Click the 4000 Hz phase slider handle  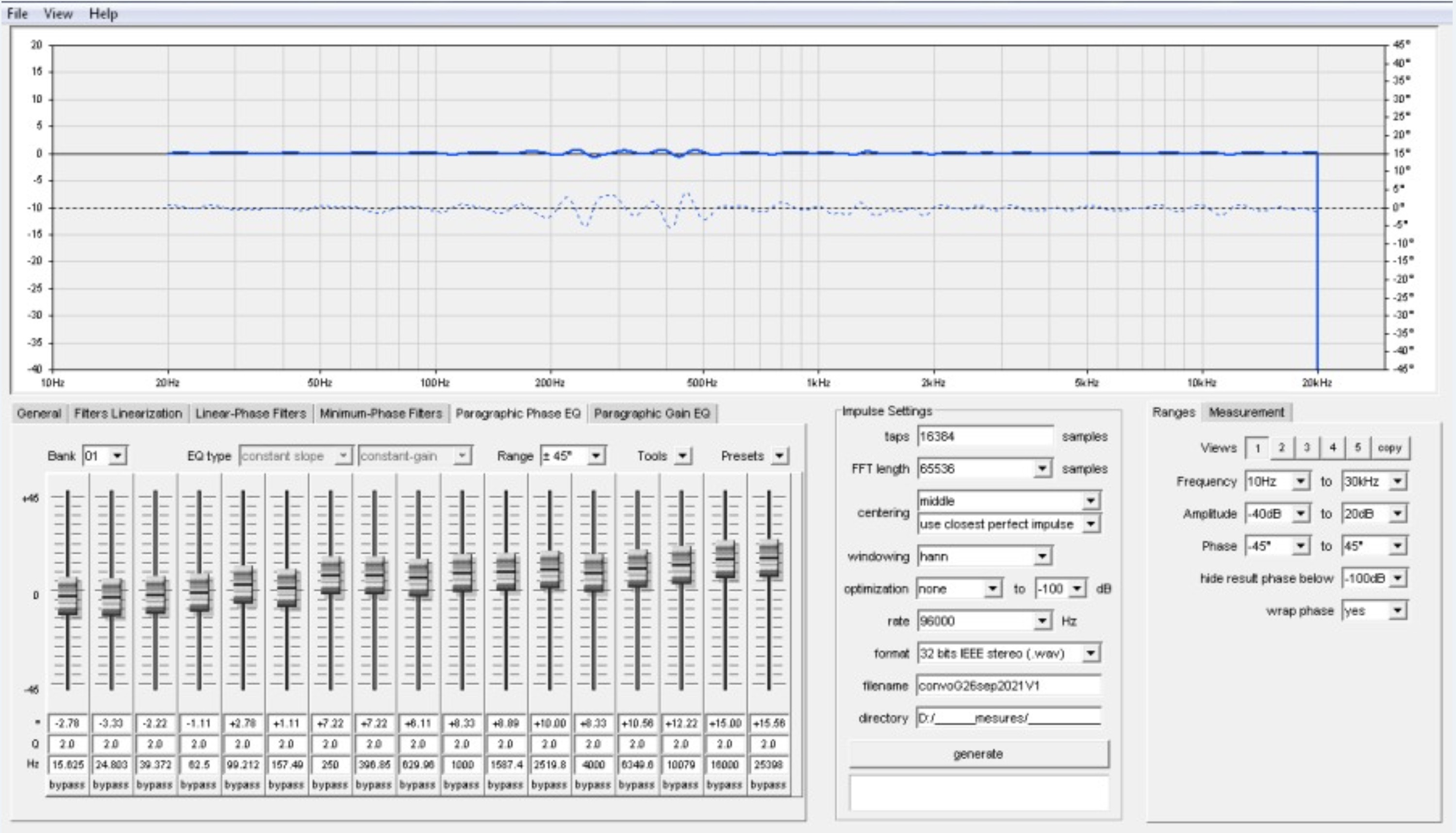click(594, 572)
